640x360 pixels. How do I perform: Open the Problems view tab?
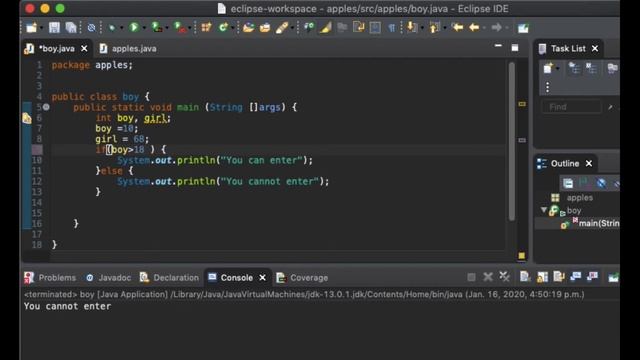(50, 278)
